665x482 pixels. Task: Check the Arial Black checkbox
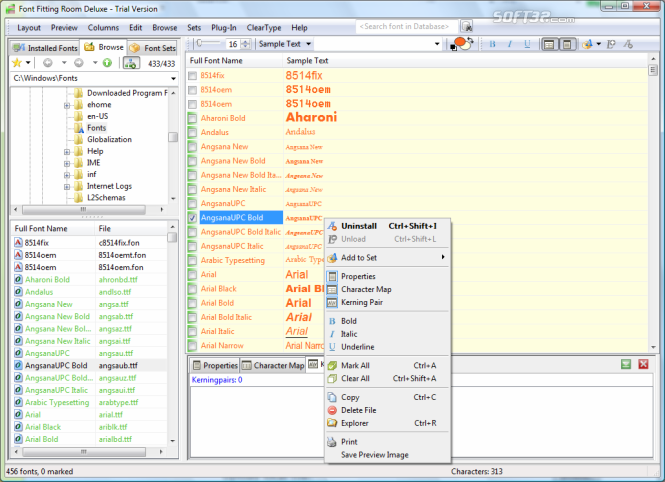click(x=193, y=289)
